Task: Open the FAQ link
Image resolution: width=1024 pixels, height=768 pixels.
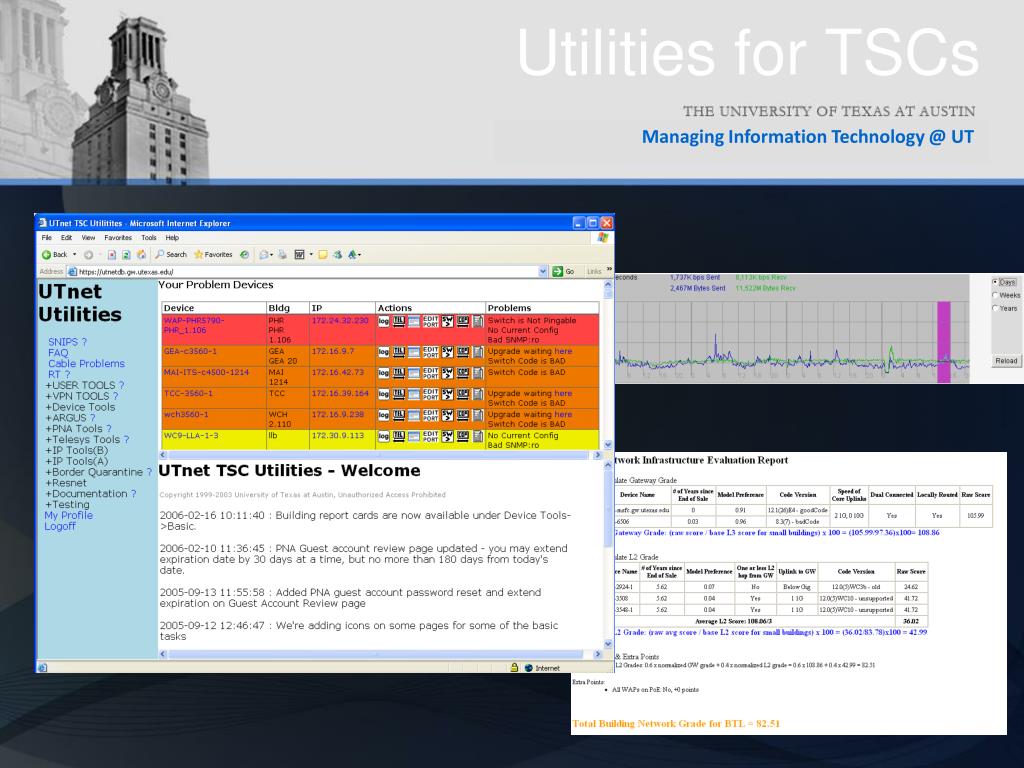Action: (x=58, y=353)
